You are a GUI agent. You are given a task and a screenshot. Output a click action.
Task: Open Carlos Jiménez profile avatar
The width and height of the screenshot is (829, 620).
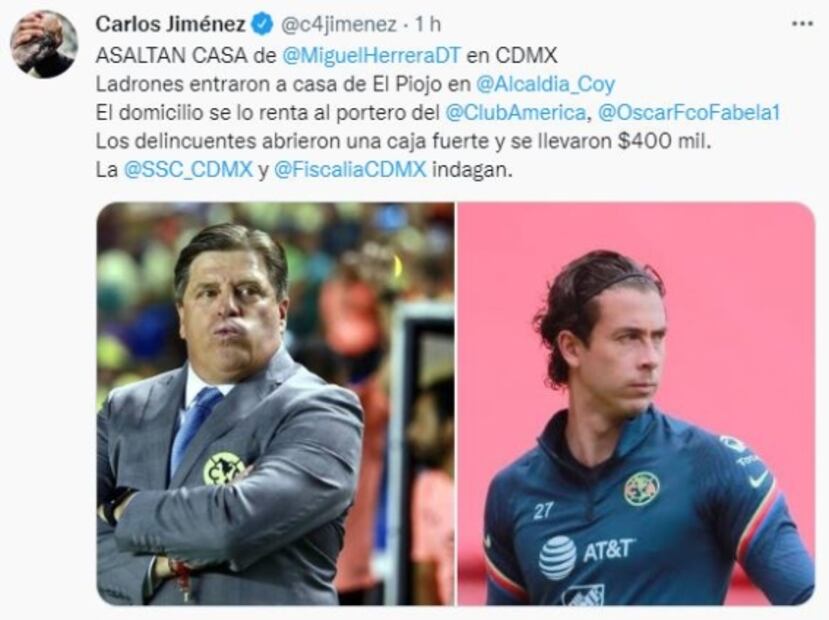[x=44, y=44]
